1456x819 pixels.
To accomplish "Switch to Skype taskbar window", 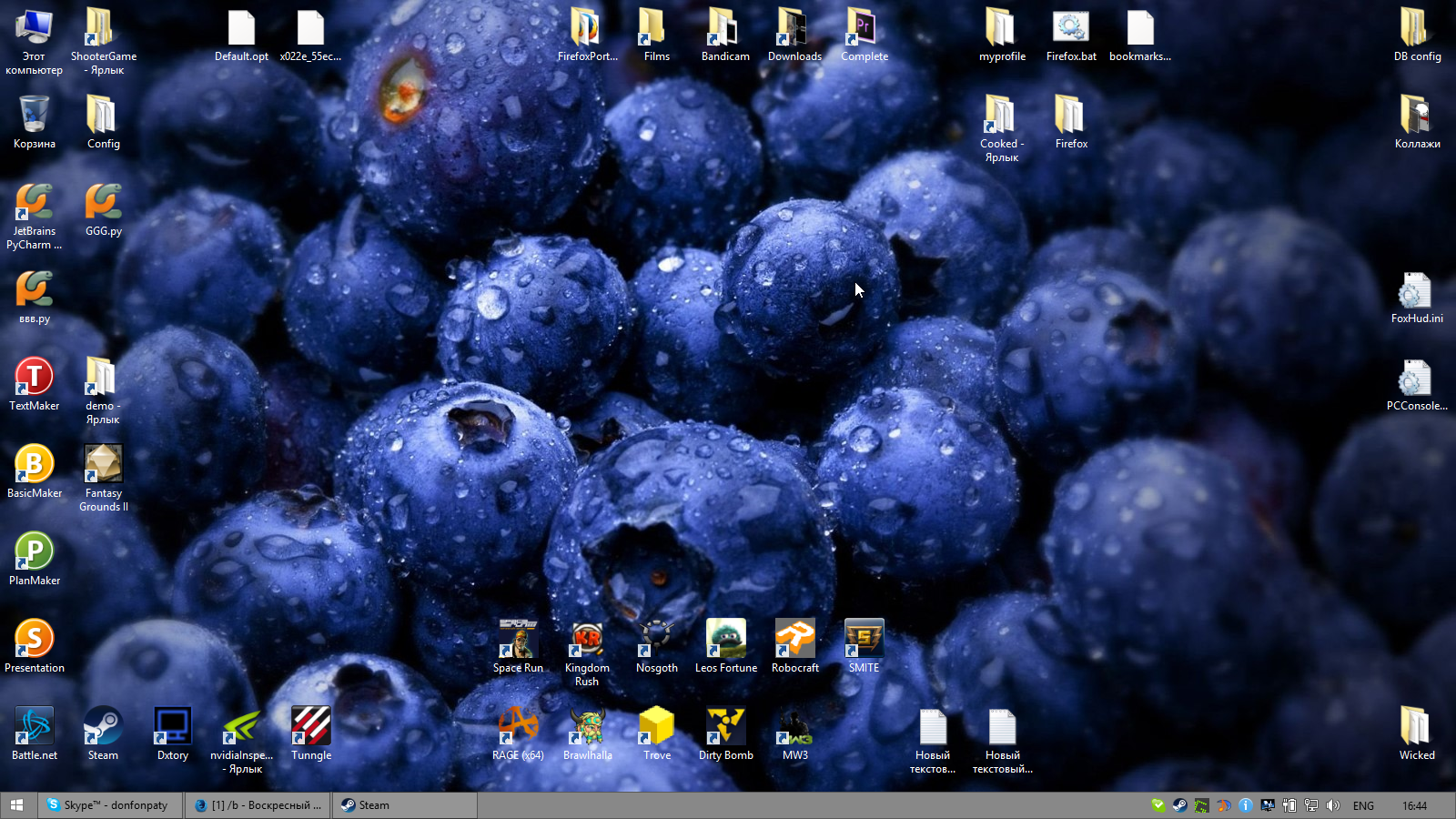I will tap(110, 805).
